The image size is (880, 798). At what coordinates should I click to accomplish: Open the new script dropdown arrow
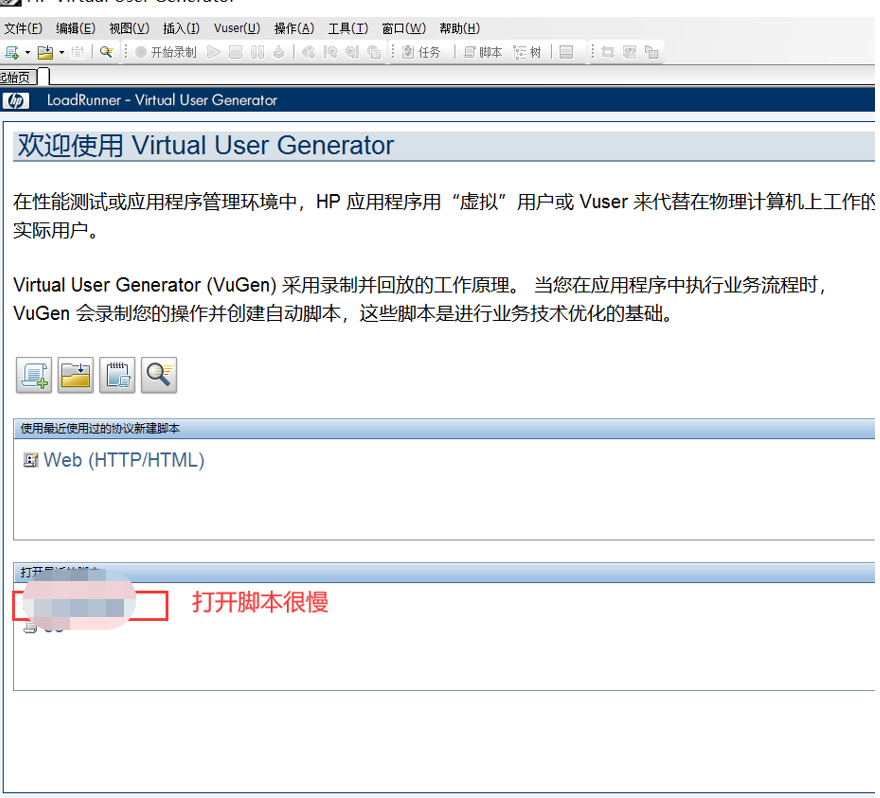click(x=26, y=52)
